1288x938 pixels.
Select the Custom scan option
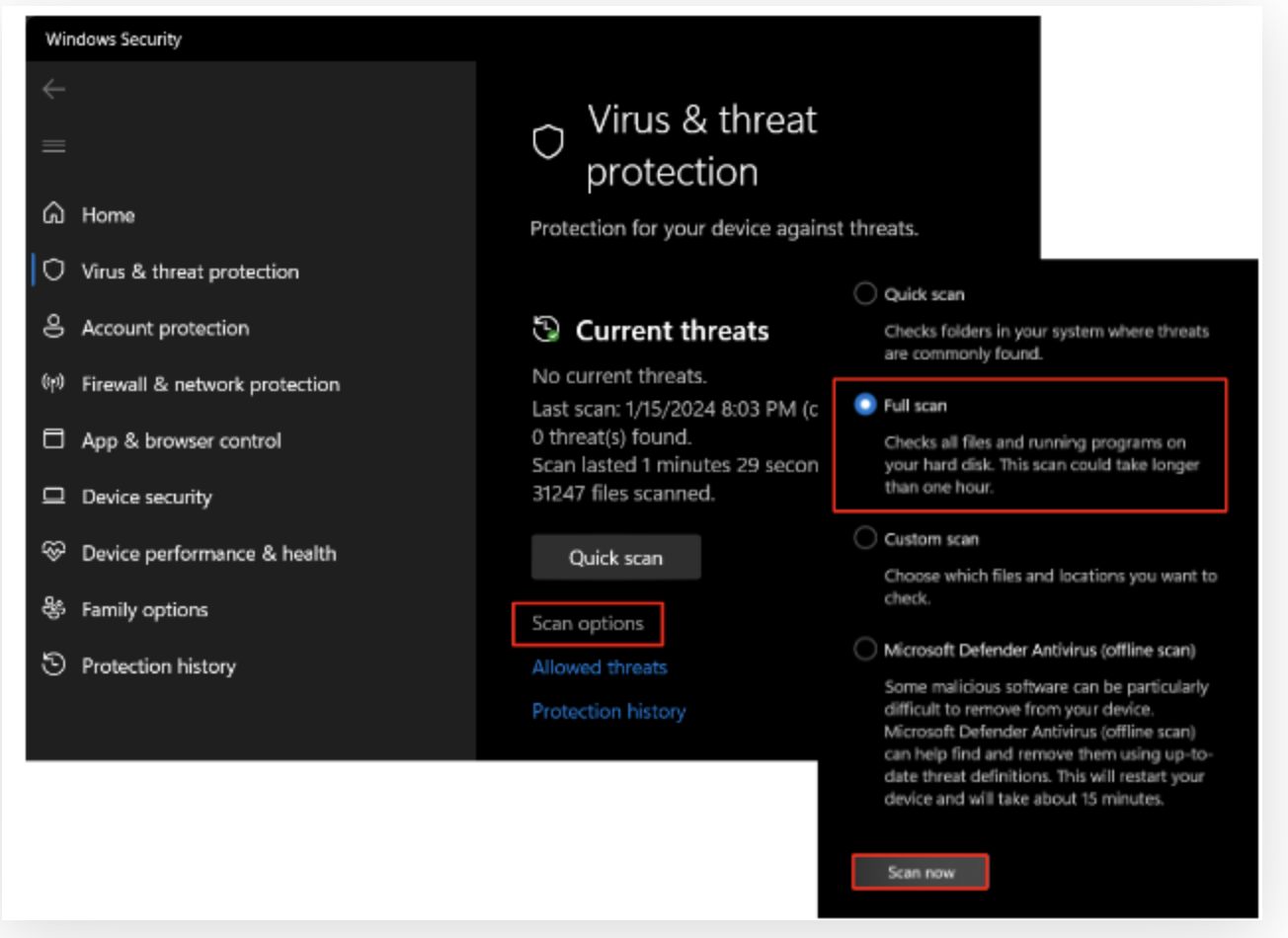(x=867, y=538)
